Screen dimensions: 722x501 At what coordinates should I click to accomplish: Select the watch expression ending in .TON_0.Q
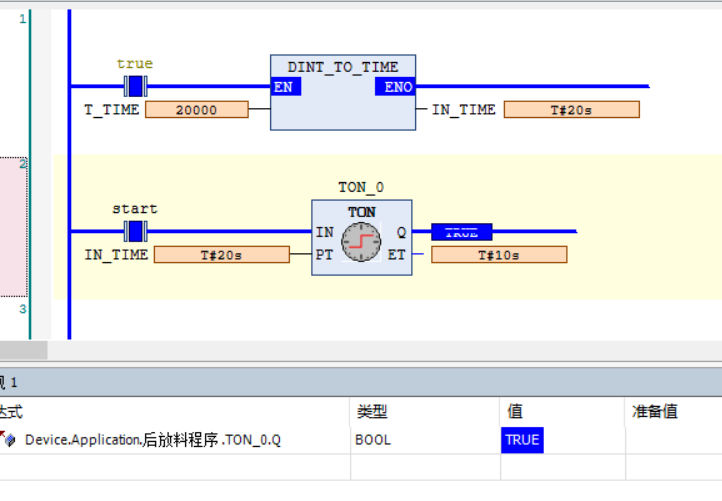pyautogui.click(x=152, y=440)
